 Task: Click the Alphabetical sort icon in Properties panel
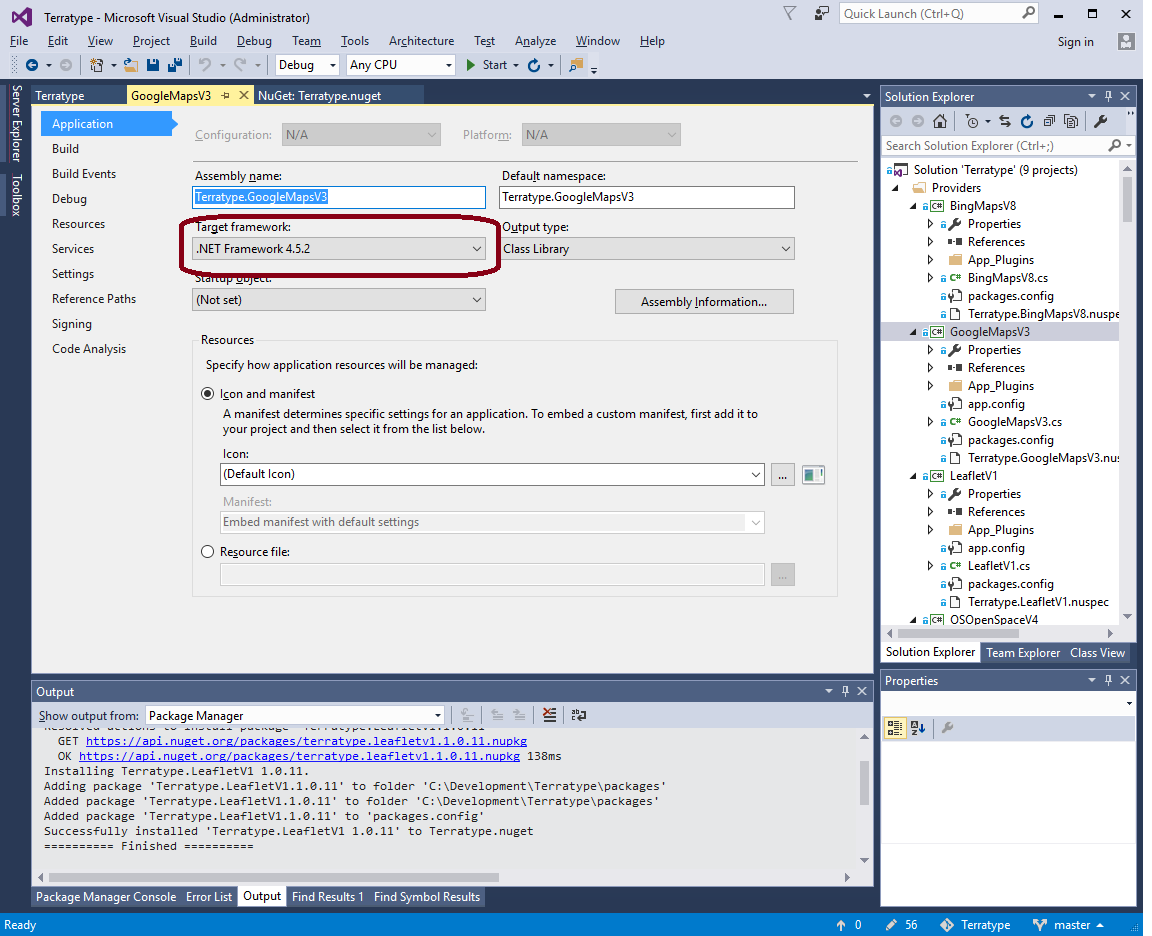pyautogui.click(x=918, y=728)
